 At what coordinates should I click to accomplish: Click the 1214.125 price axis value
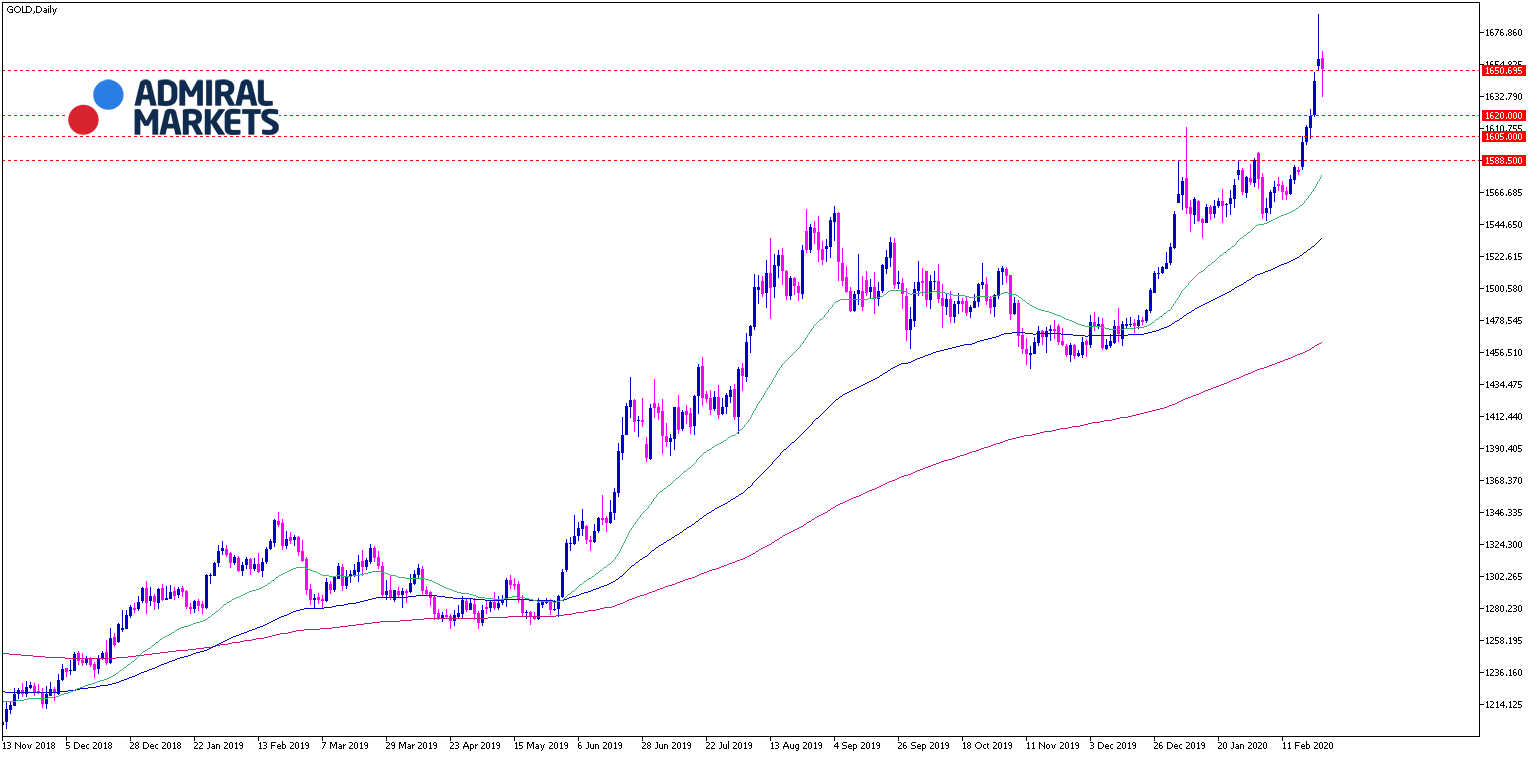coord(1504,705)
